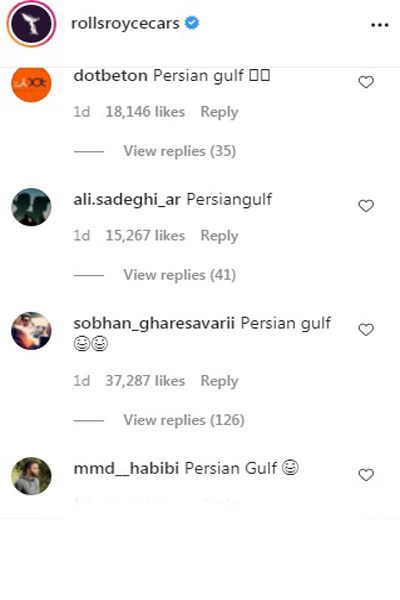
Task: Open dotbeton's orange avatar
Action: tap(31, 84)
